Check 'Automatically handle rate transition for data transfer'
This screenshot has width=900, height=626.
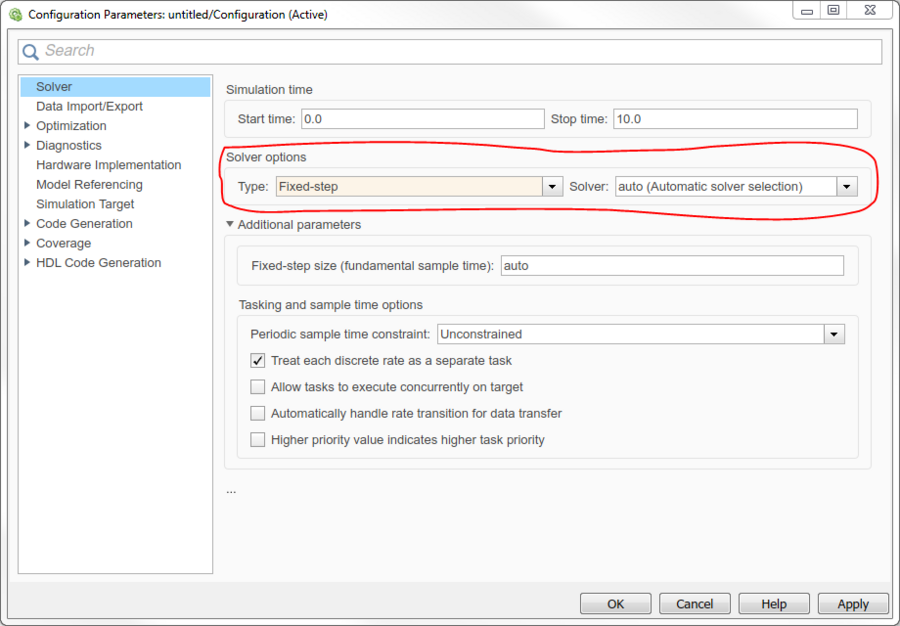click(x=258, y=413)
